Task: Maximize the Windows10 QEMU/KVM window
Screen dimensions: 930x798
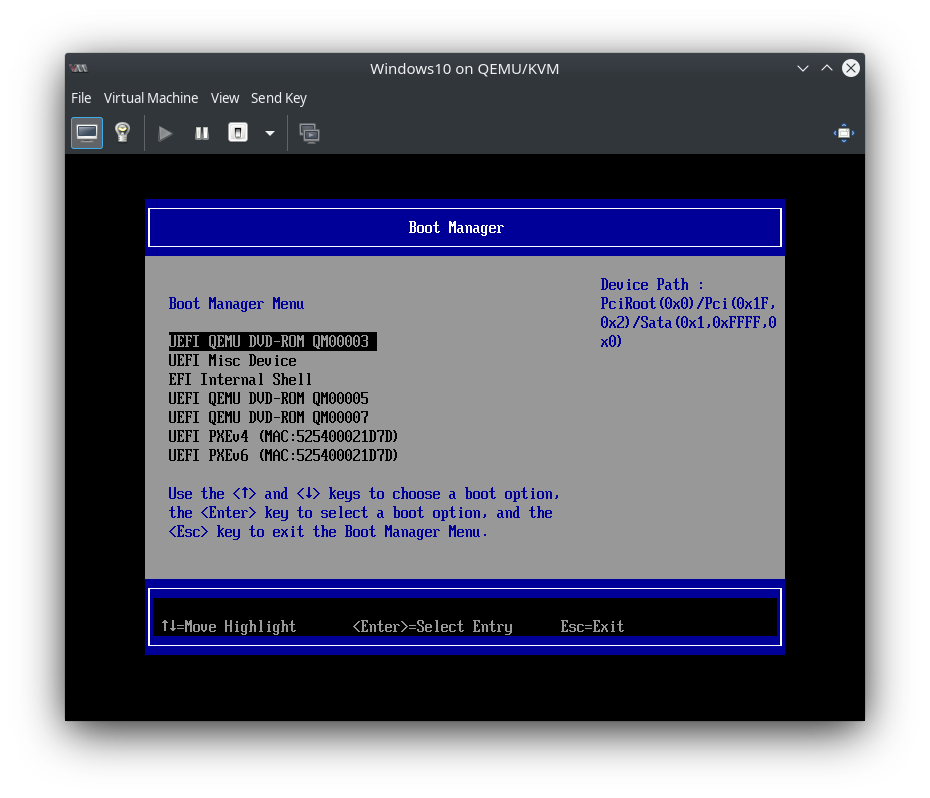Action: pos(827,68)
